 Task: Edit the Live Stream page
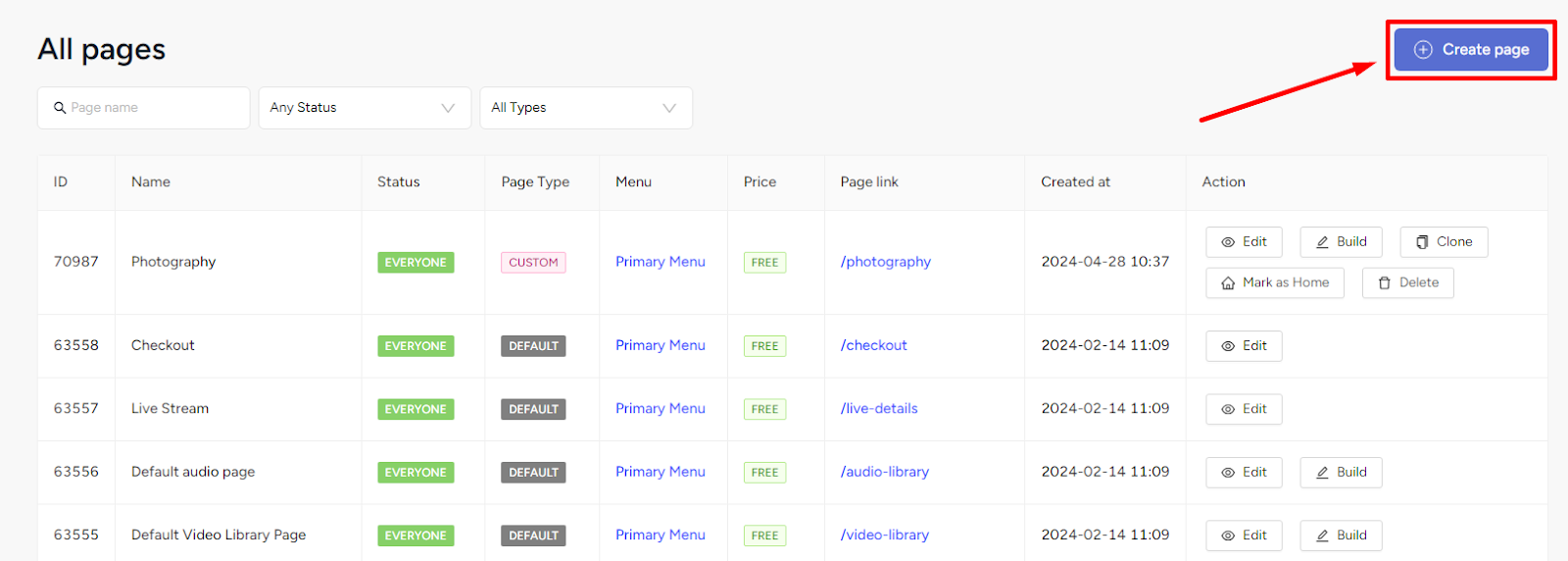(1244, 409)
